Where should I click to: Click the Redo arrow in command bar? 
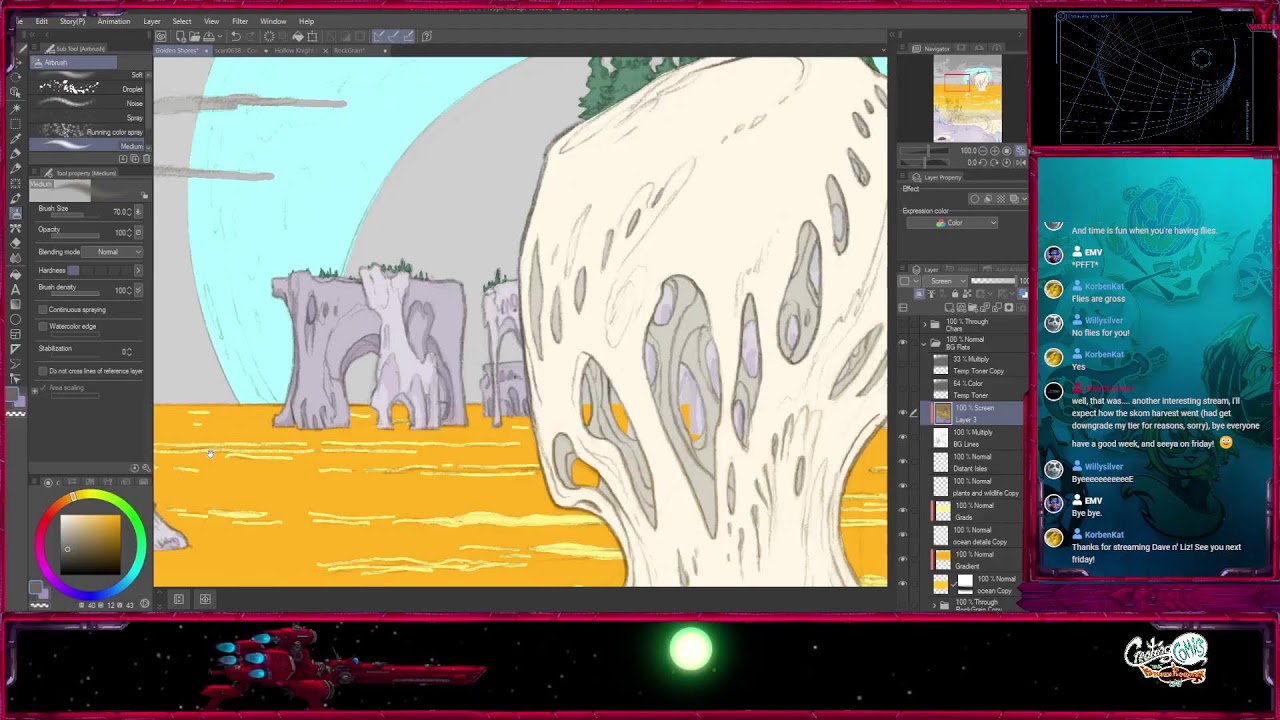251,36
